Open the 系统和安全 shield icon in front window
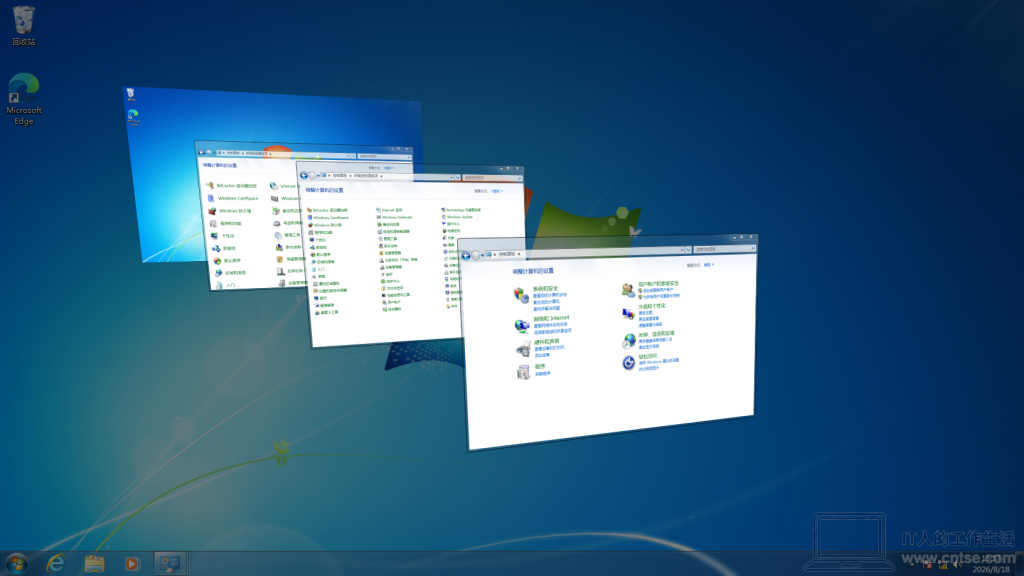The image size is (1024, 576). 520,296
